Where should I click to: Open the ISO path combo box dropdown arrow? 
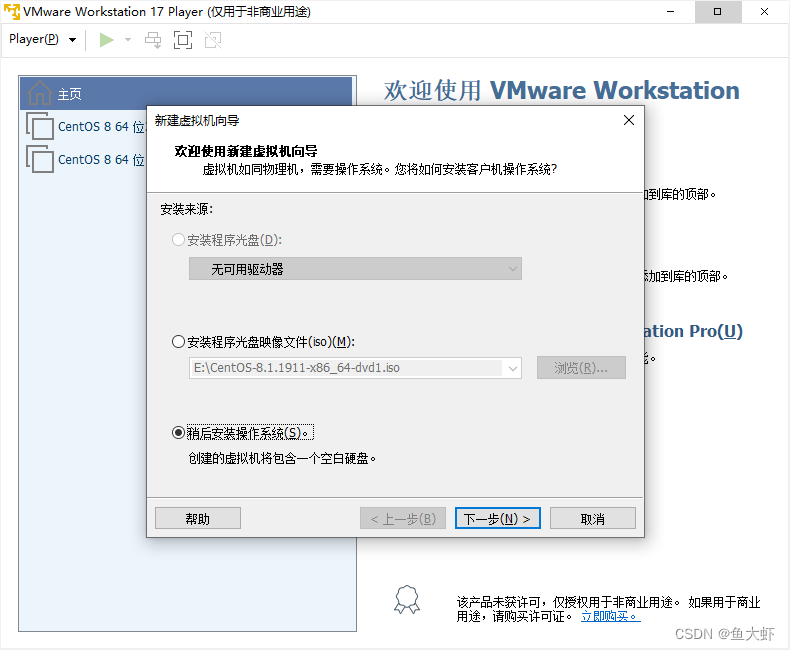pyautogui.click(x=512, y=368)
